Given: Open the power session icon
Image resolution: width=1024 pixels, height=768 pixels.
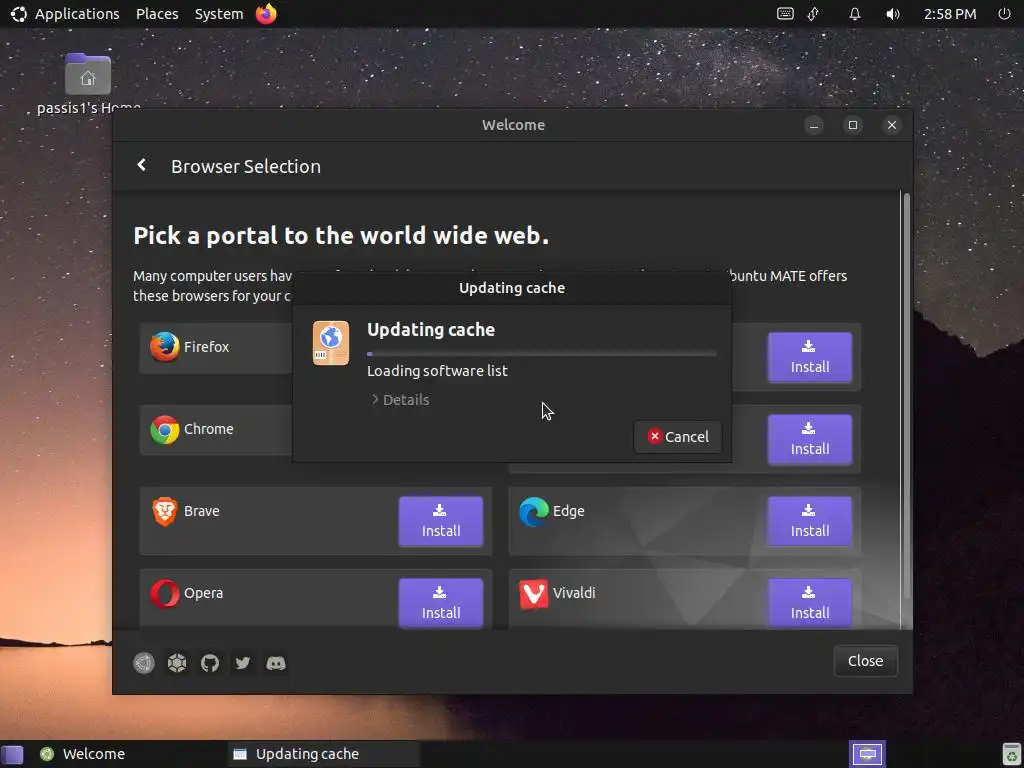Looking at the screenshot, I should [1004, 14].
